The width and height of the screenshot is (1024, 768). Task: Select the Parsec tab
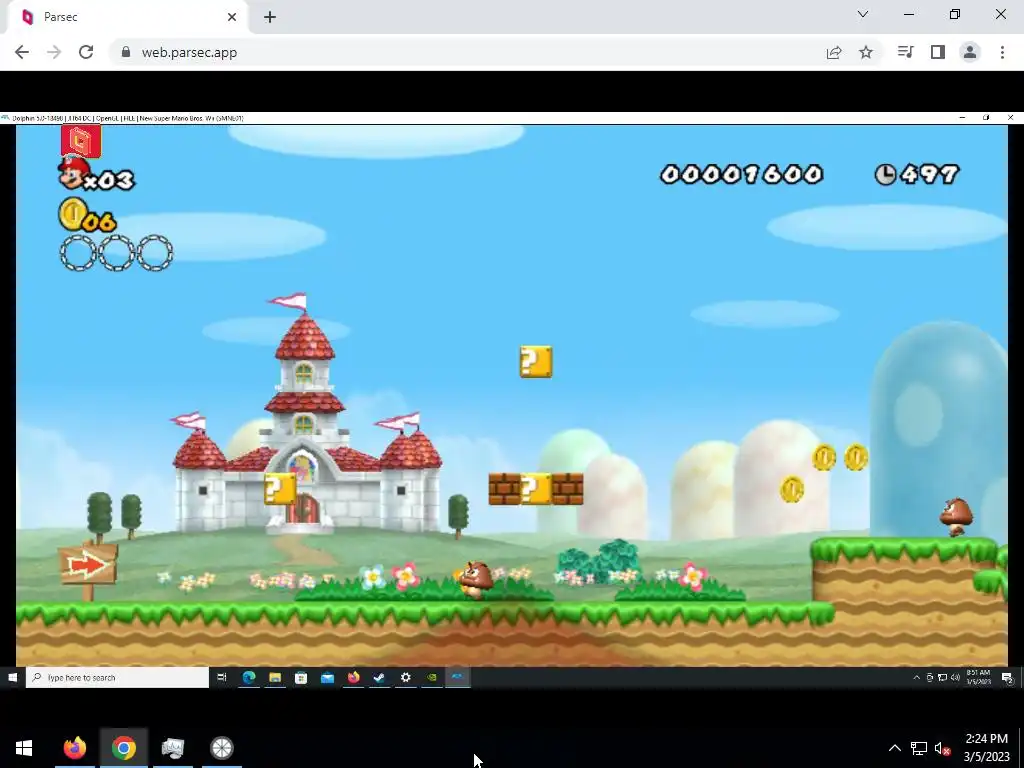pos(127,17)
